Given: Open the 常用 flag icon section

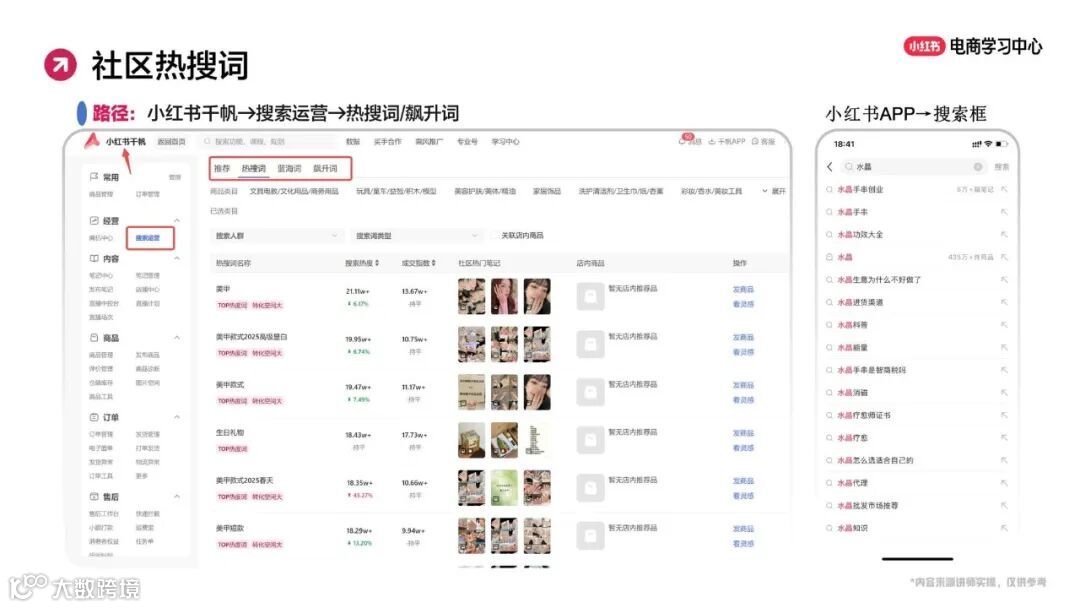Looking at the screenshot, I should click(94, 177).
